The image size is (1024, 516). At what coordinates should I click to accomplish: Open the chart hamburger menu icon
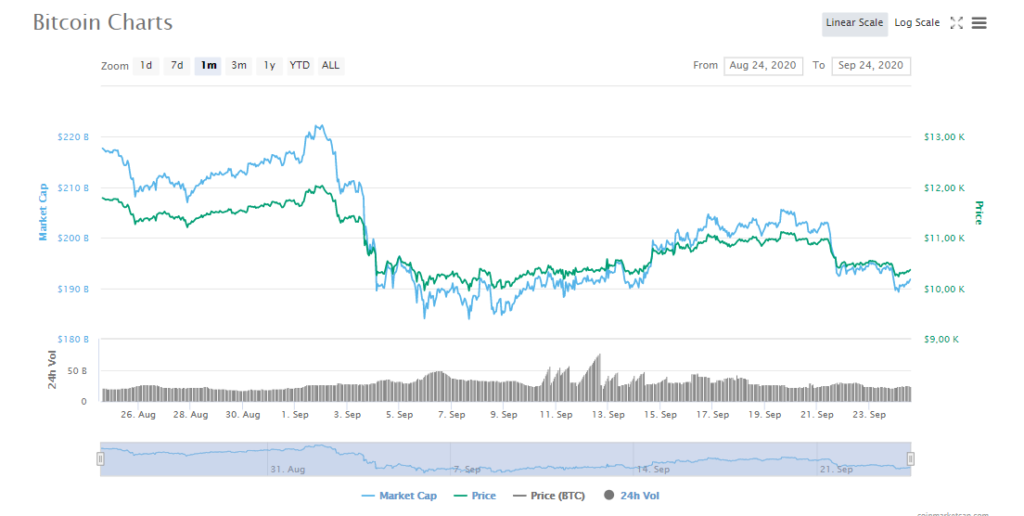[979, 23]
